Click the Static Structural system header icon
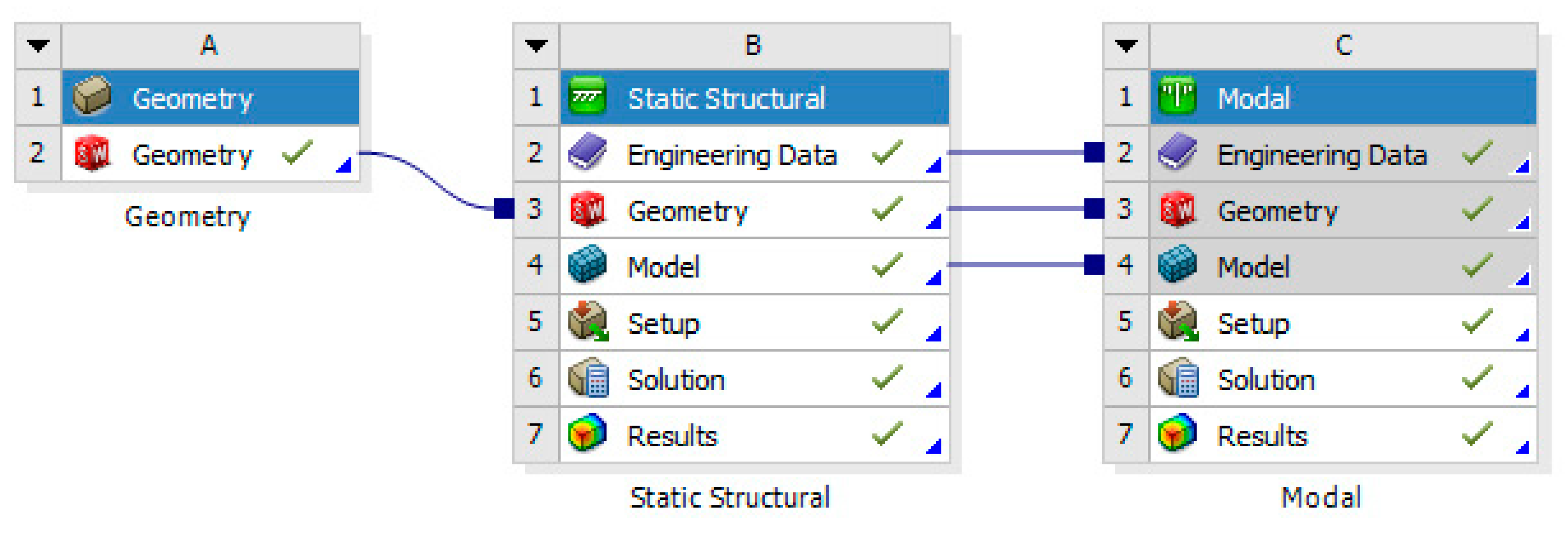 click(587, 97)
